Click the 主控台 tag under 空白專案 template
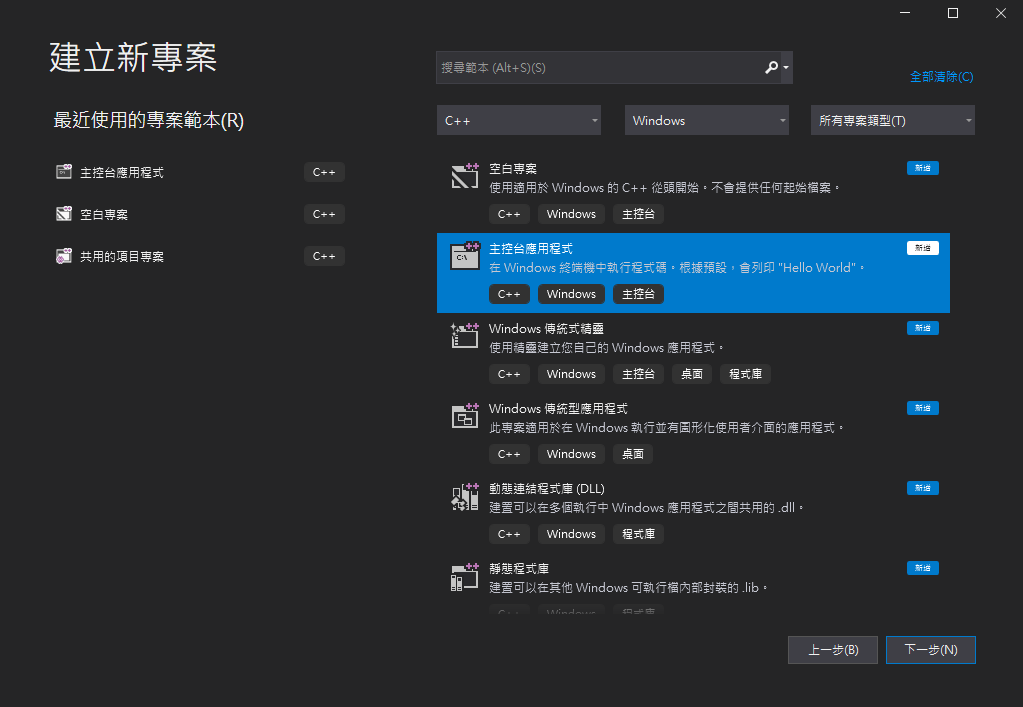 point(638,214)
